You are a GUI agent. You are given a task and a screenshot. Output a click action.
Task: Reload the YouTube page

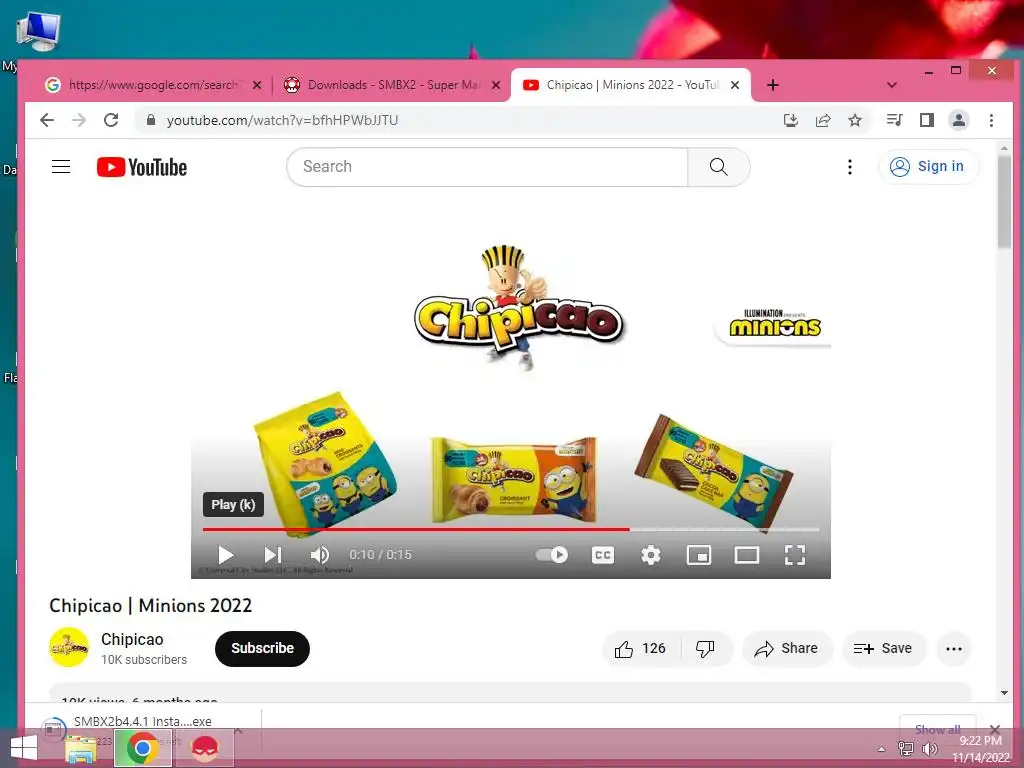click(x=111, y=120)
